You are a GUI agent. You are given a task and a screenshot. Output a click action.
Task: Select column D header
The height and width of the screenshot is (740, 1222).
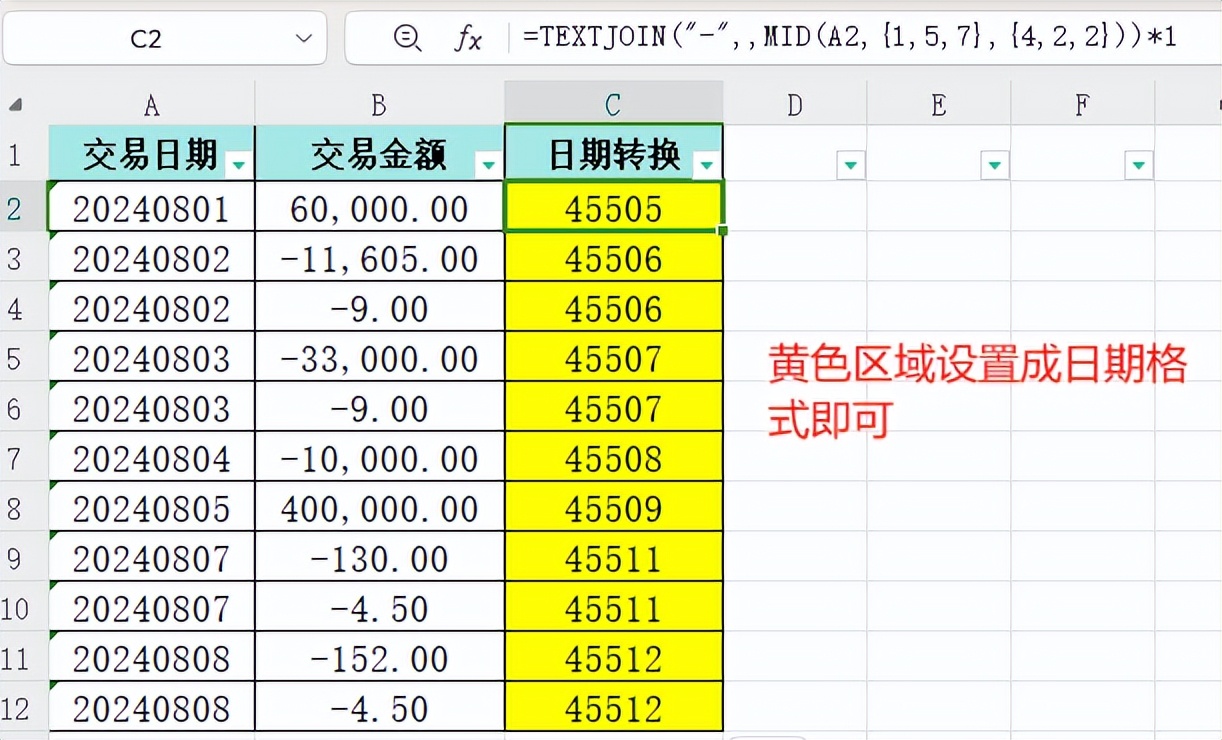point(795,104)
